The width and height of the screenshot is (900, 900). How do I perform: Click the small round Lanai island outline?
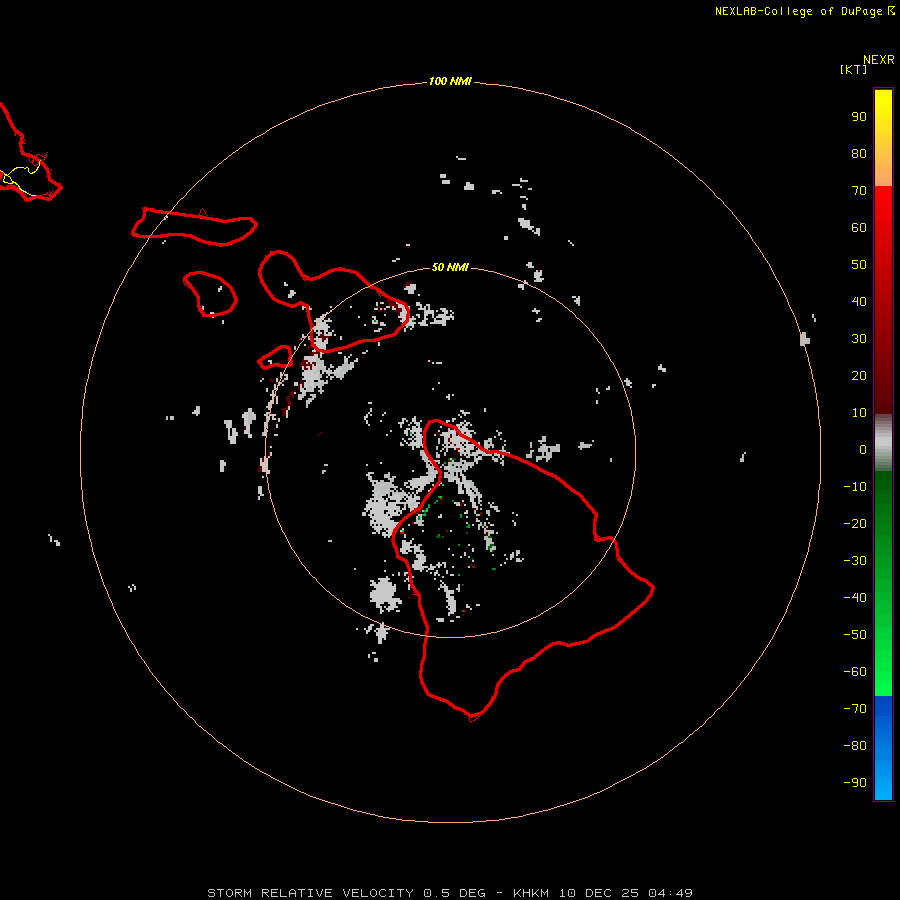click(210, 294)
